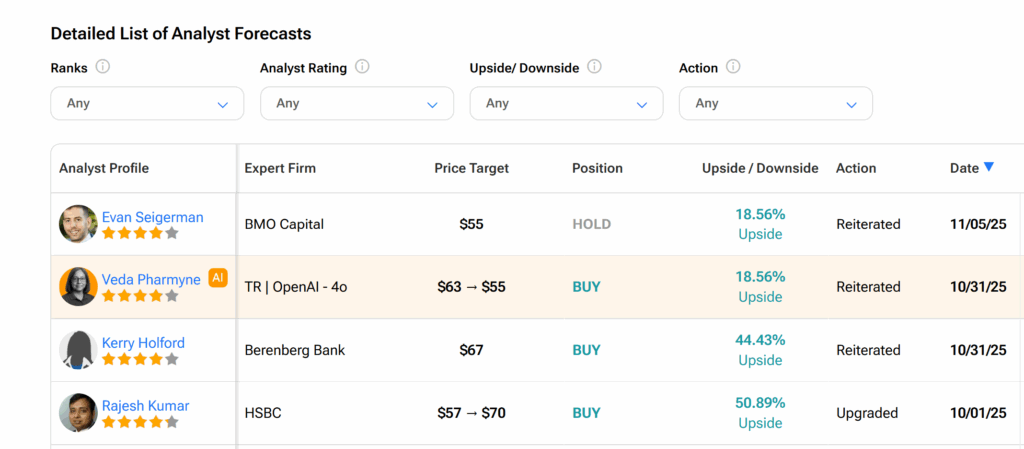Image resolution: width=1024 pixels, height=449 pixels.
Task: Click Rajesh Kumar's star rating
Action: [140, 422]
